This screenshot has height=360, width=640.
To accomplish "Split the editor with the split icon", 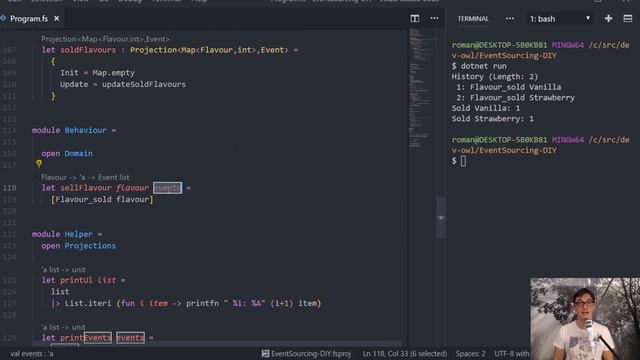I will pyautogui.click(x=415, y=18).
